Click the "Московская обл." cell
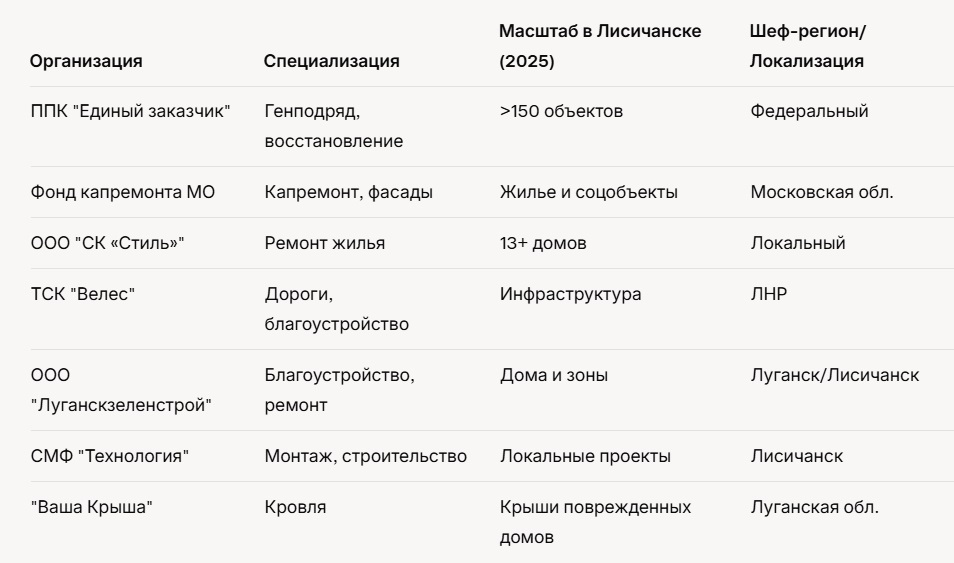 coord(821,192)
